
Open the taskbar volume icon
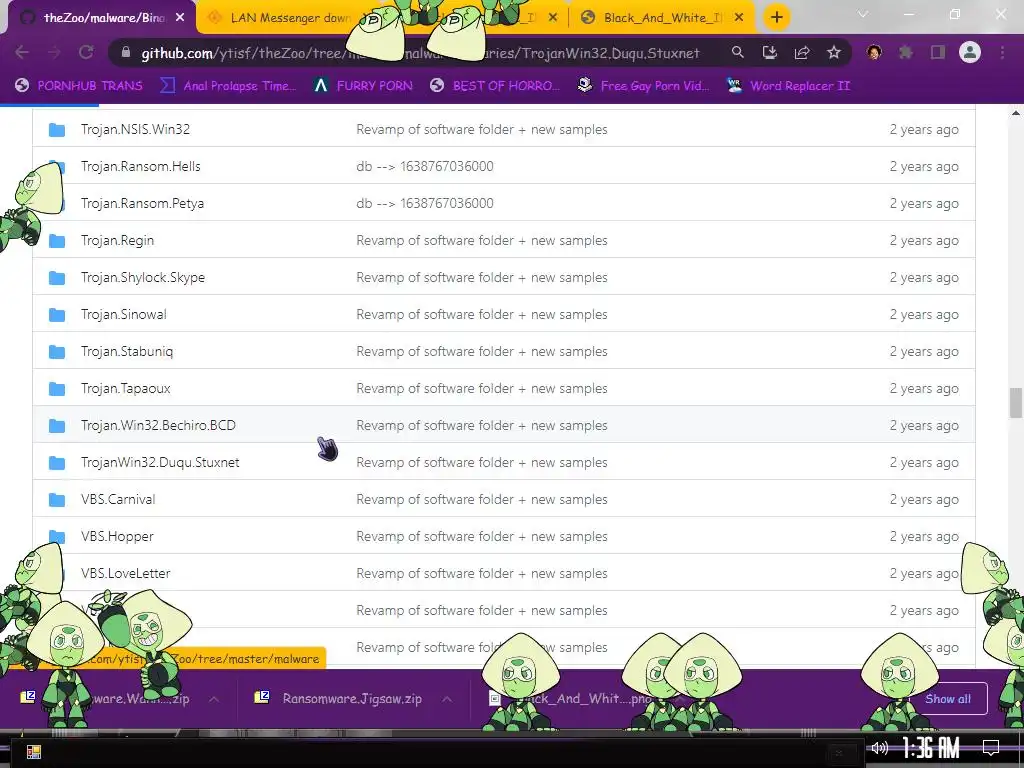click(880, 748)
